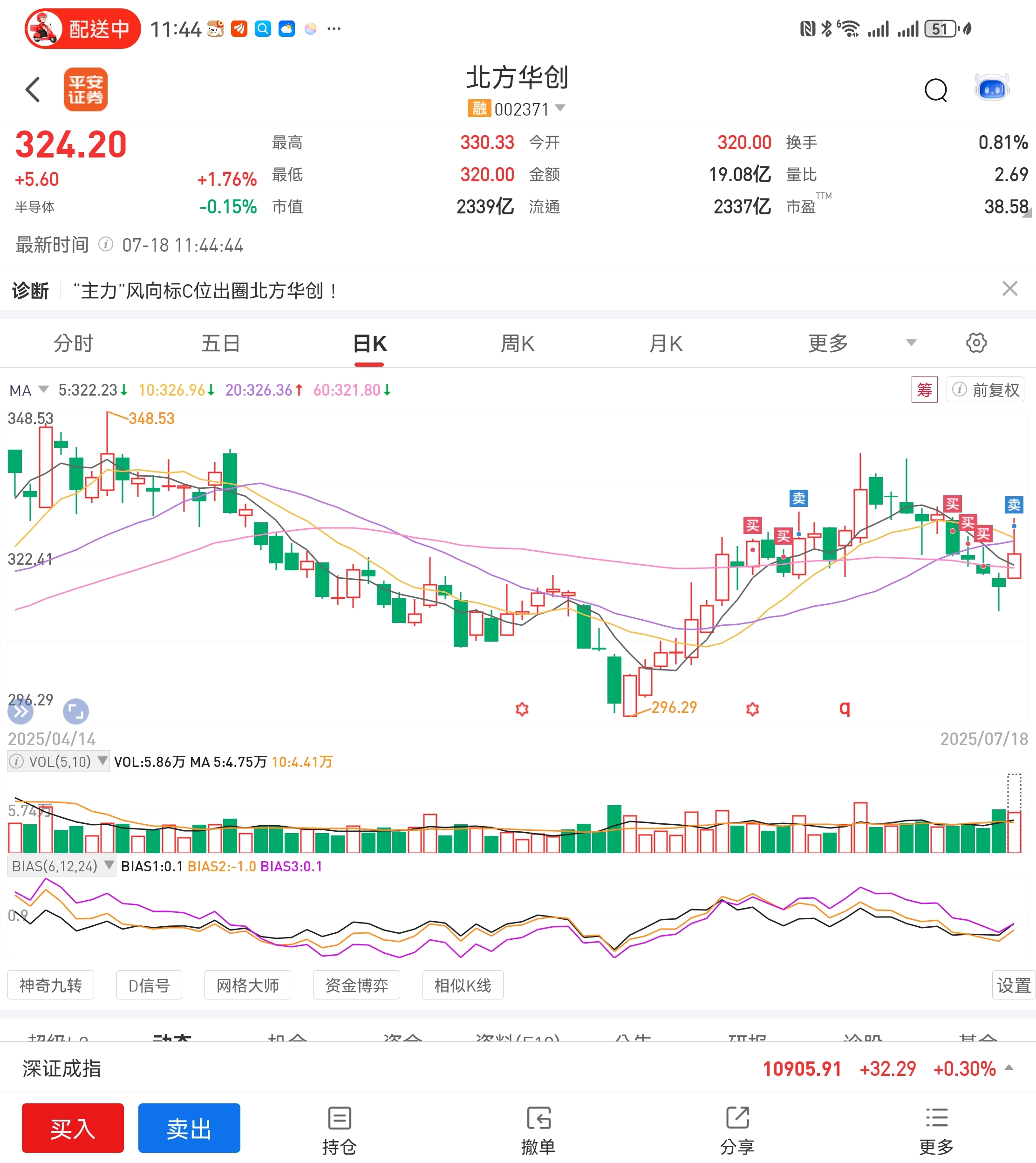
Task: Tap the fullscreen chart icon
Action: 76,711
